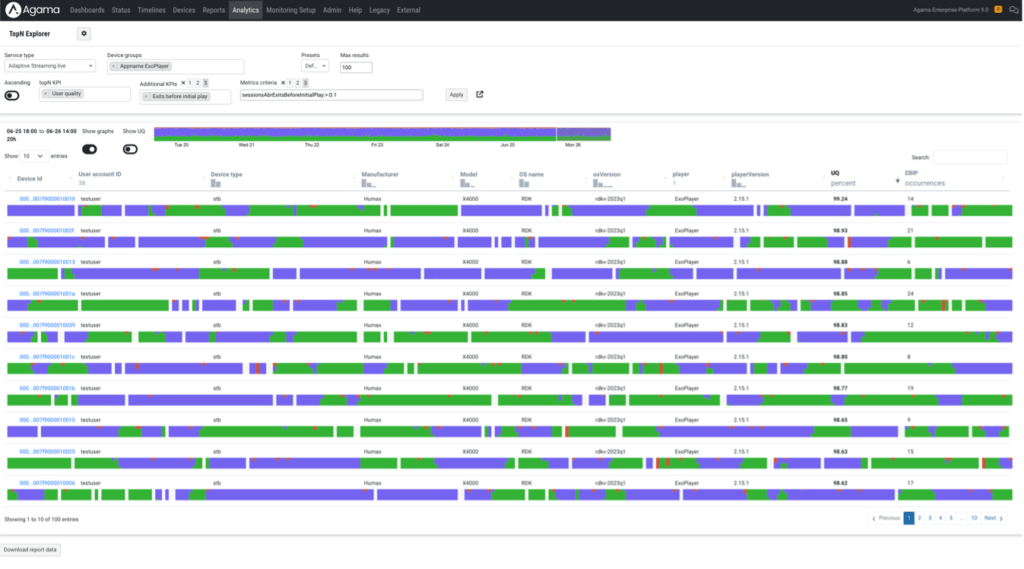Clear Additional KPIs with the x icon
The image size is (1024, 569).
186,83
